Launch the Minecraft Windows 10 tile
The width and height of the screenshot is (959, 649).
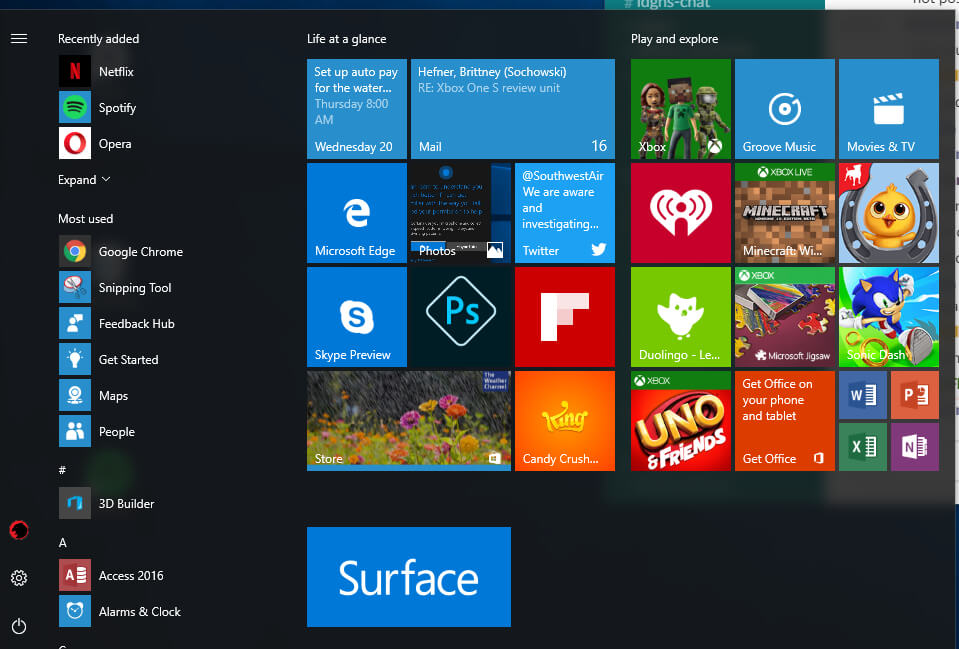pos(785,213)
